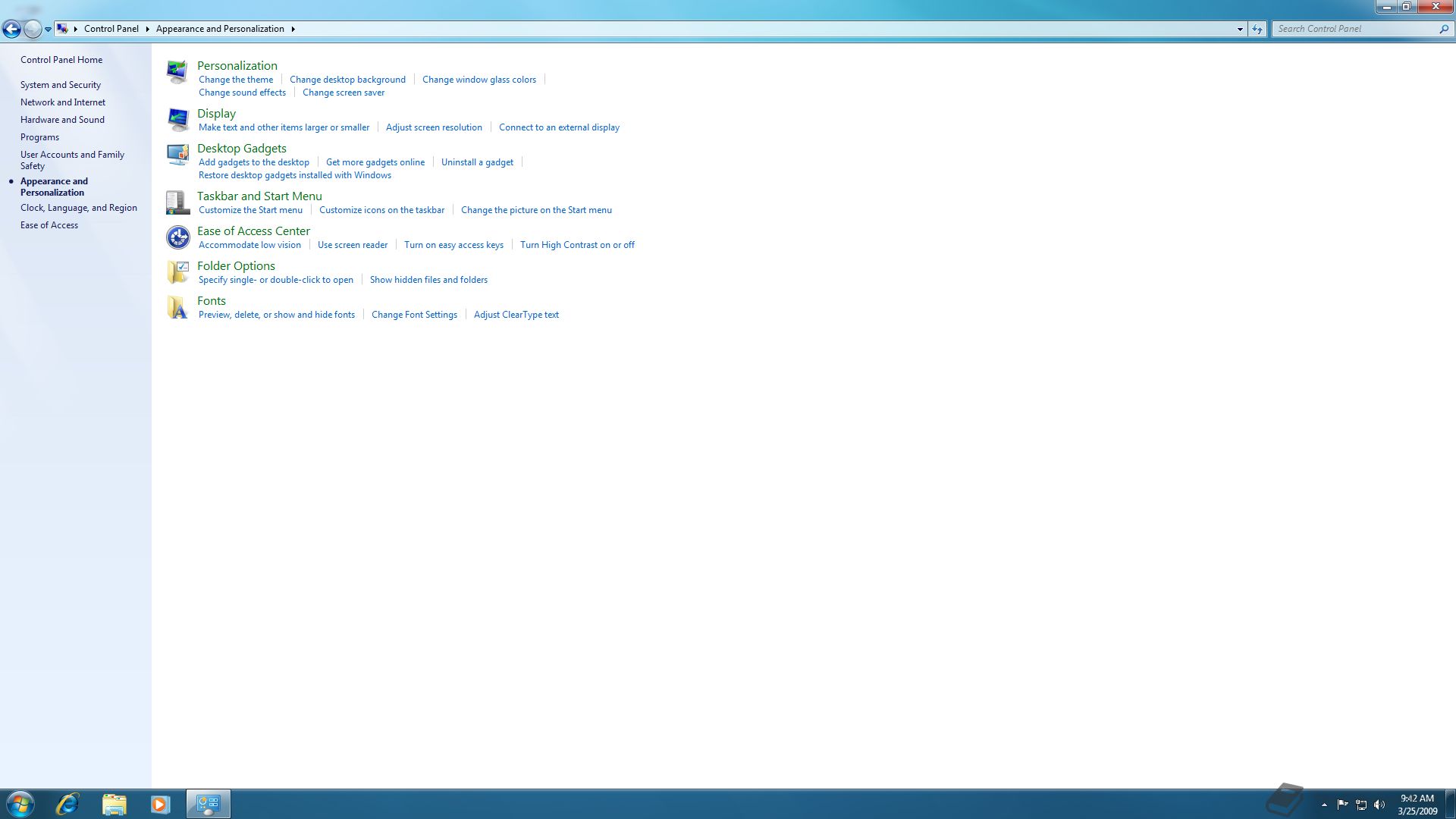Click Change desktop background
1456x819 pixels.
tap(347, 80)
